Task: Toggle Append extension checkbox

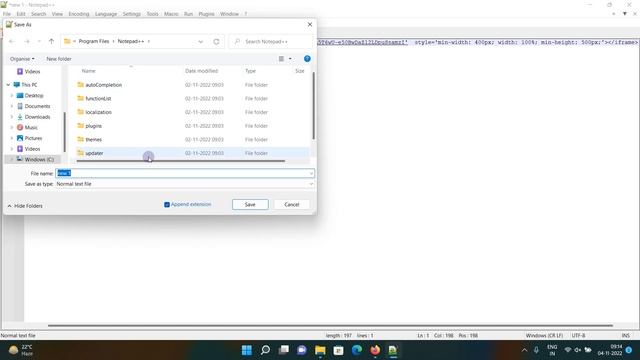Action: coord(167,204)
